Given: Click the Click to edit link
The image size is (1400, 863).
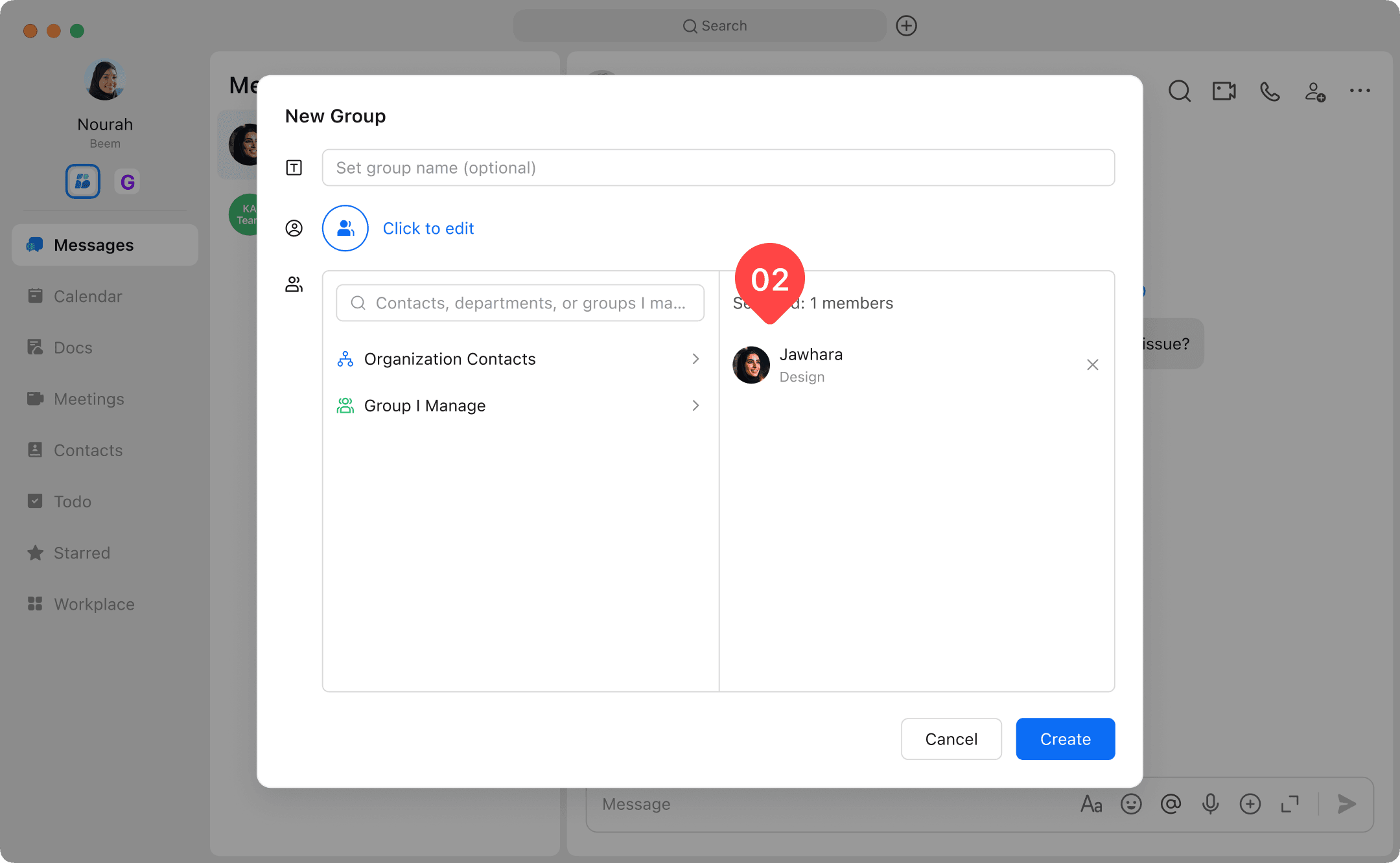Looking at the screenshot, I should click(x=428, y=228).
